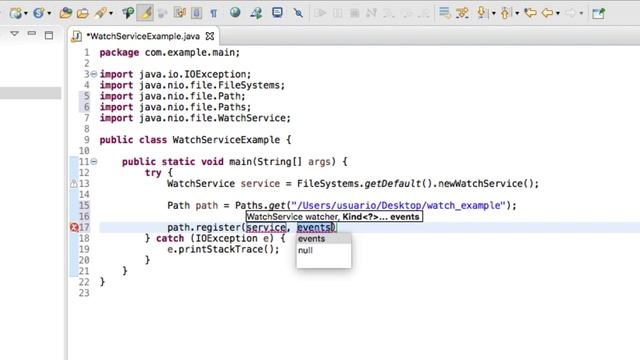Click "import java.nio.file.WatchService;" on line 7
The height and width of the screenshot is (360, 640).
click(x=195, y=118)
